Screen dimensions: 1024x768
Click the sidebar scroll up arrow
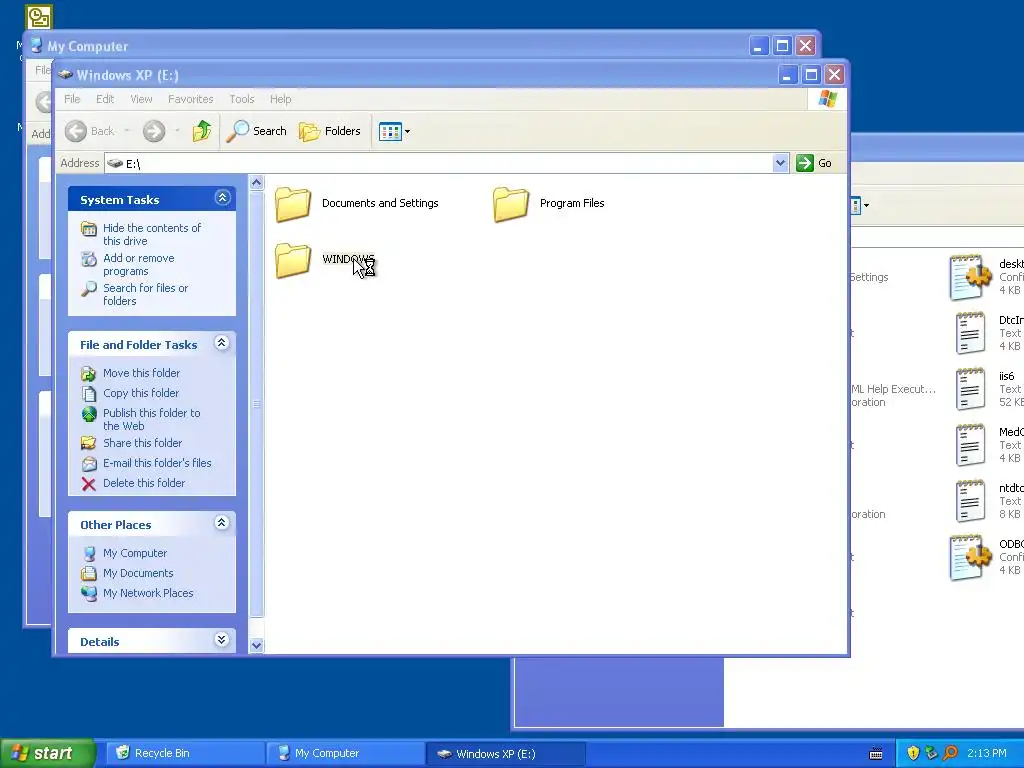[x=257, y=183]
